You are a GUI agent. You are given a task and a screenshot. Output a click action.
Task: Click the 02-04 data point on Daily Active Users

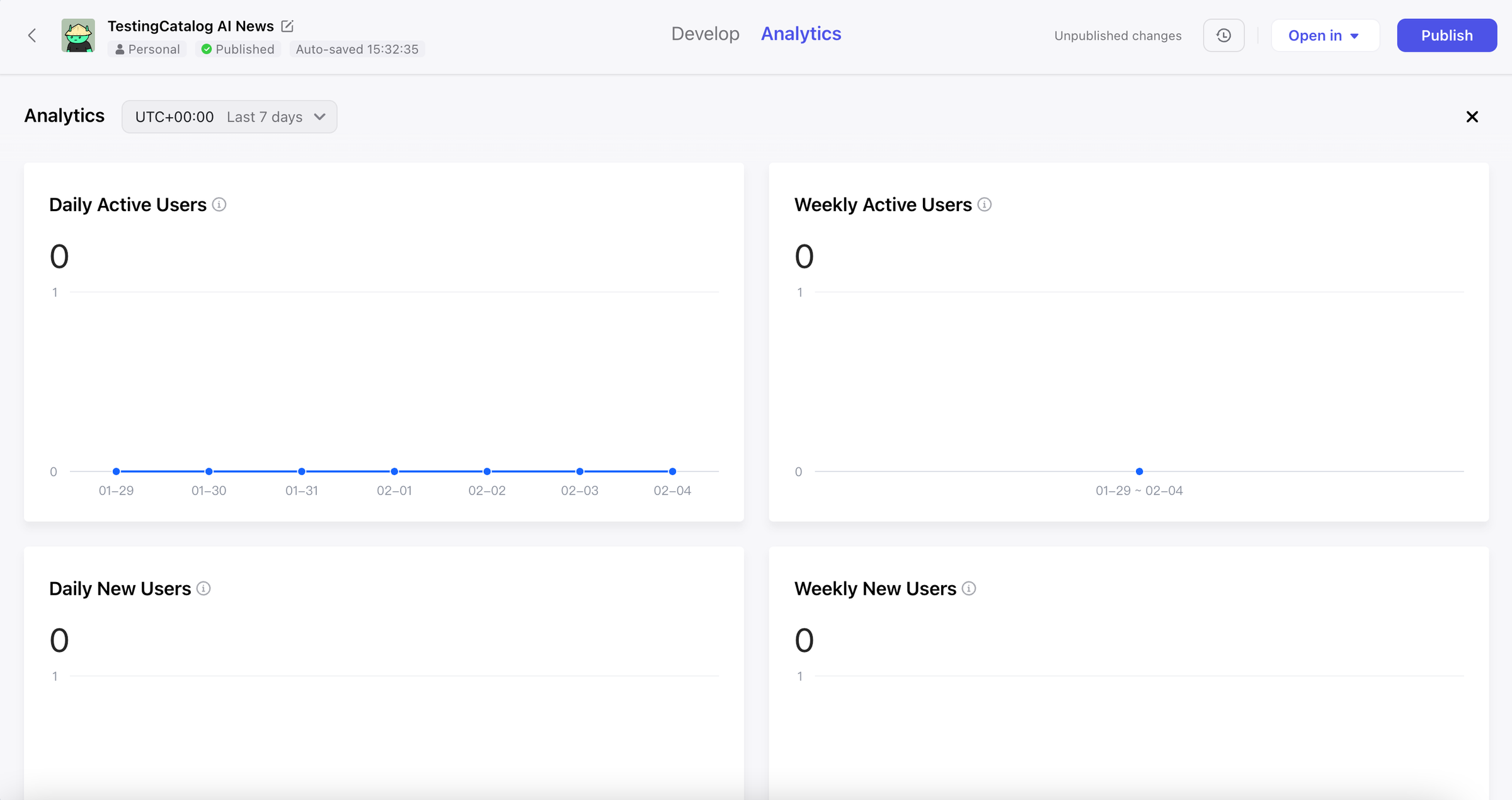pyautogui.click(x=672, y=471)
